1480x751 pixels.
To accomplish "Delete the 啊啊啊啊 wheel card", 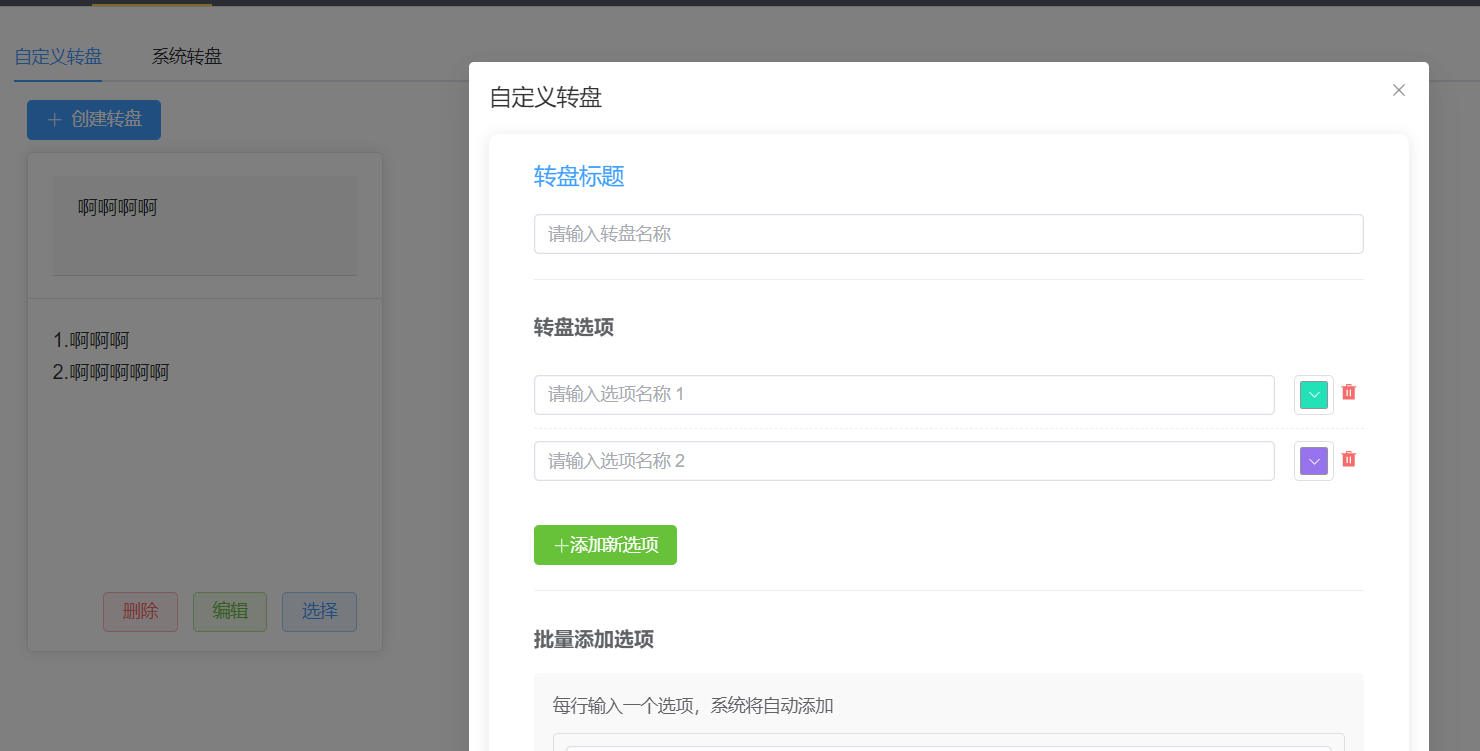I will tap(140, 612).
